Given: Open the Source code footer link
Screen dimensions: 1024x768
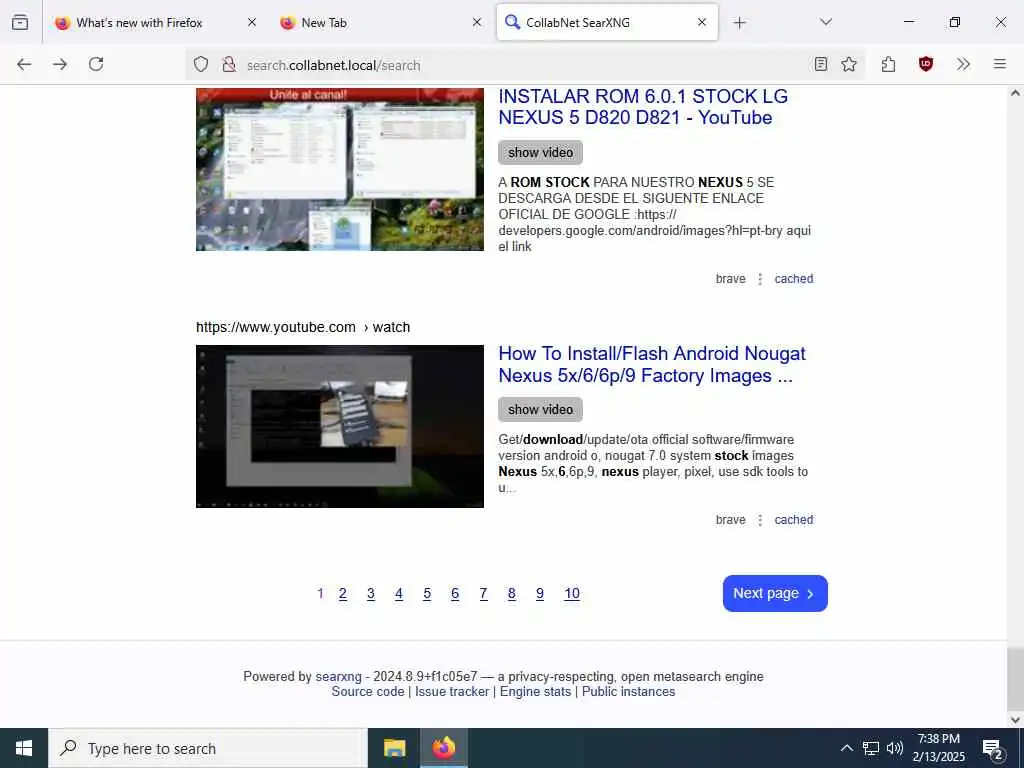Looking at the screenshot, I should coord(368,692).
